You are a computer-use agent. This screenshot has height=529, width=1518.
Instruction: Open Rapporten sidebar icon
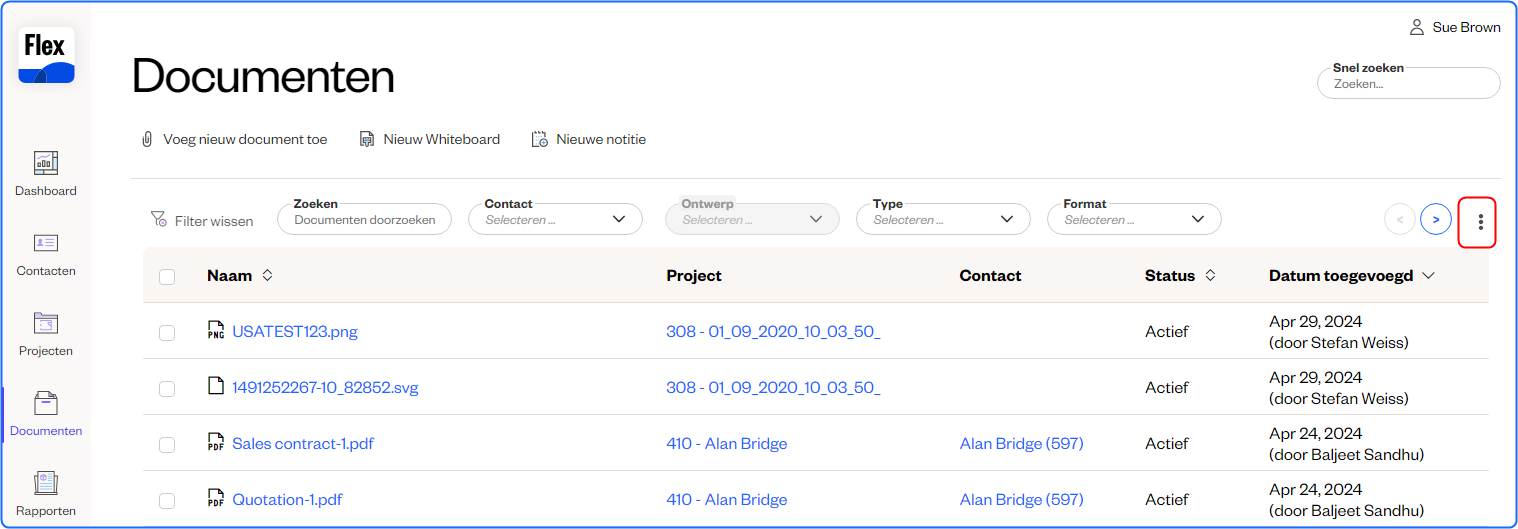(x=46, y=484)
